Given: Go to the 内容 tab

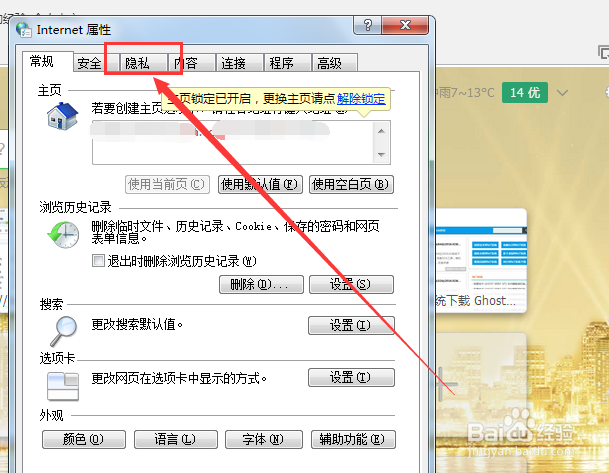Looking at the screenshot, I should [191, 63].
